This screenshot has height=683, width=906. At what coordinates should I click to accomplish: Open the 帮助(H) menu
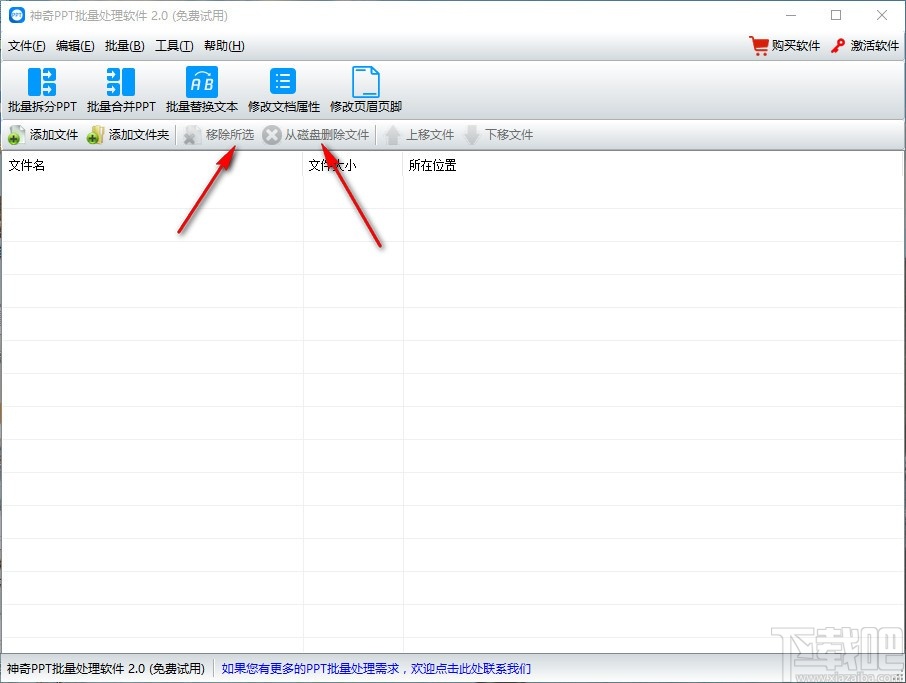[x=224, y=46]
